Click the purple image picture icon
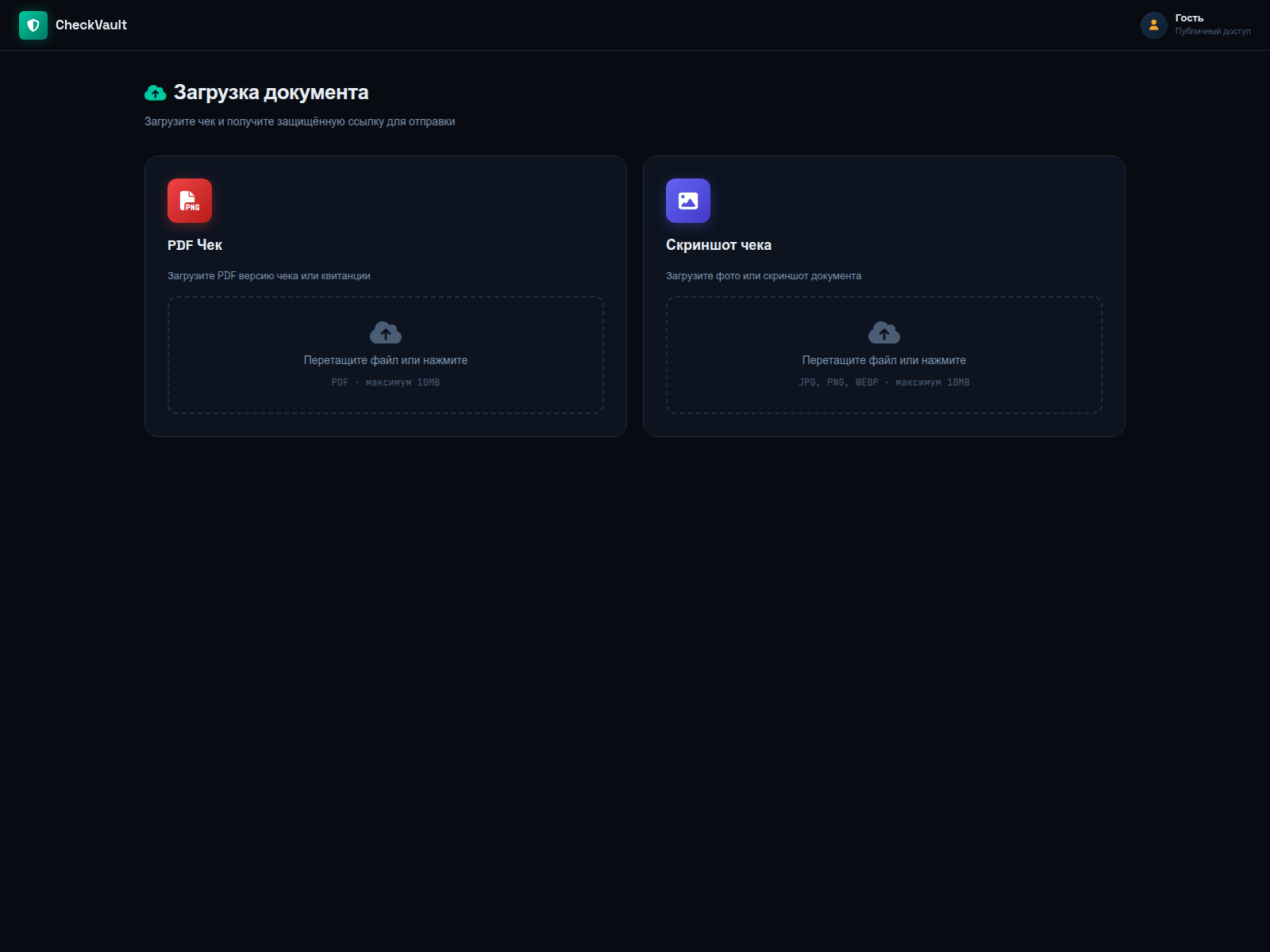 coord(688,201)
